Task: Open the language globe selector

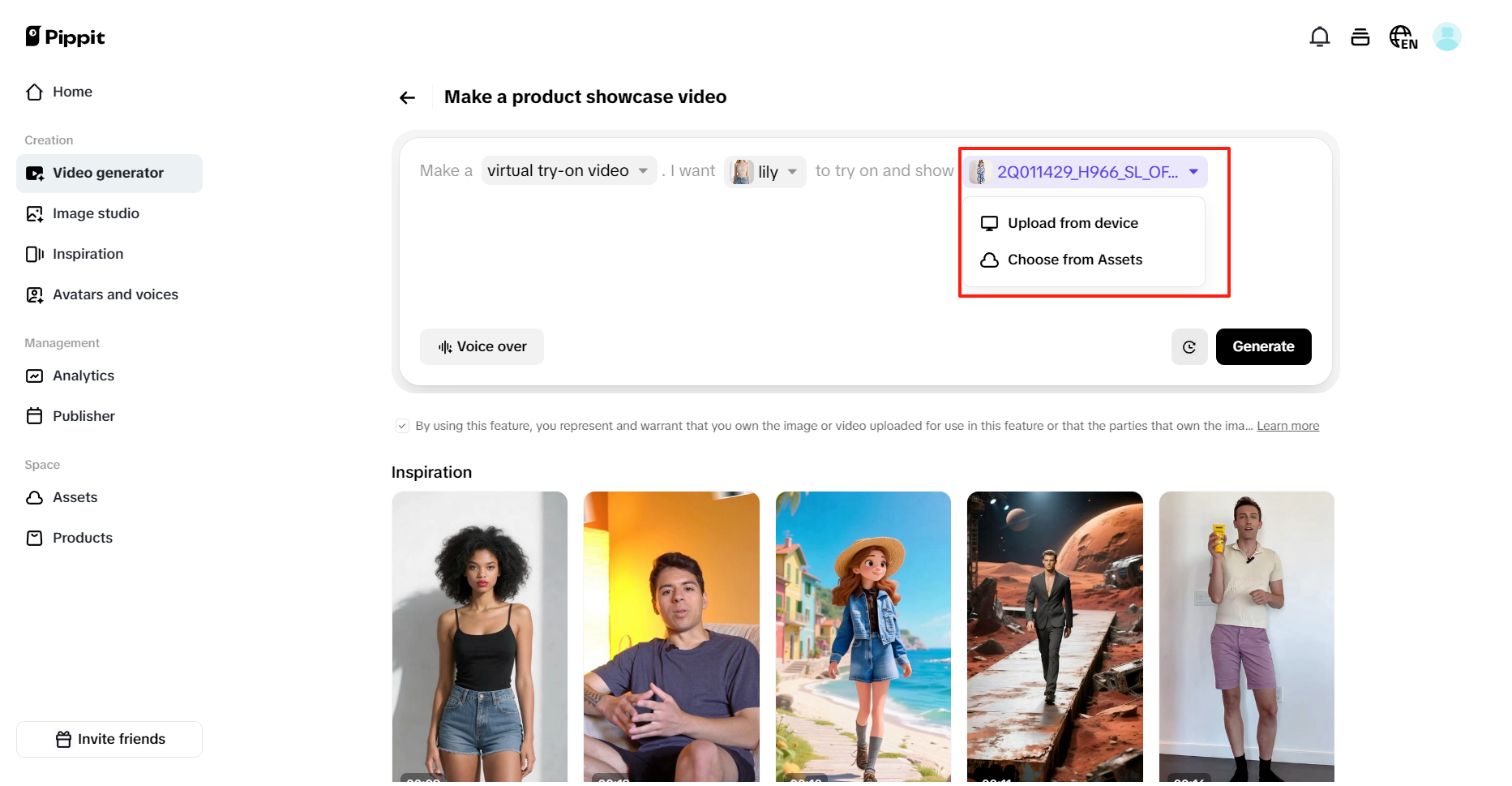Action: [1403, 37]
